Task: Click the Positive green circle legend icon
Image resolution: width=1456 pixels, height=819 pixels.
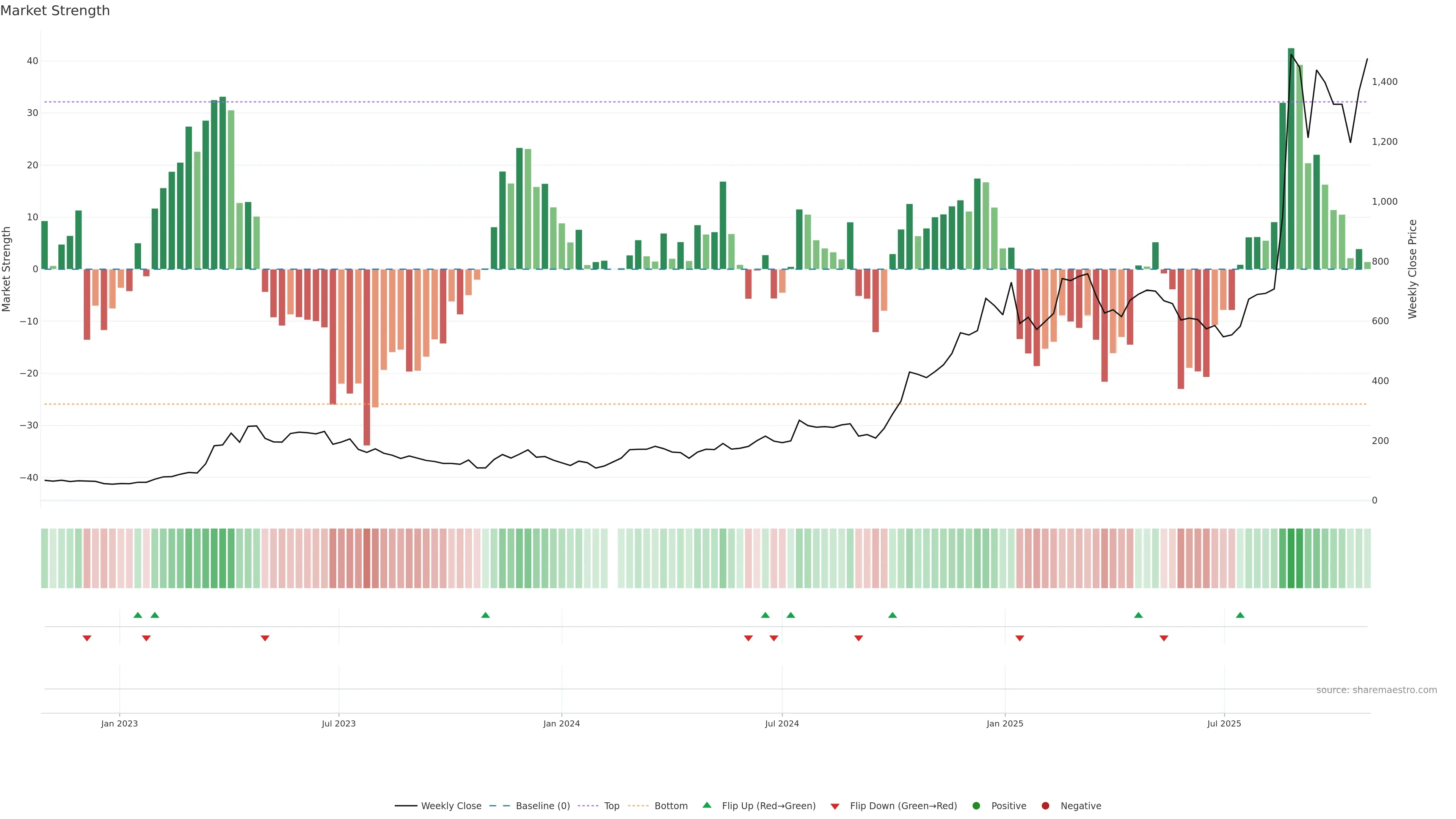Action: pos(976,806)
